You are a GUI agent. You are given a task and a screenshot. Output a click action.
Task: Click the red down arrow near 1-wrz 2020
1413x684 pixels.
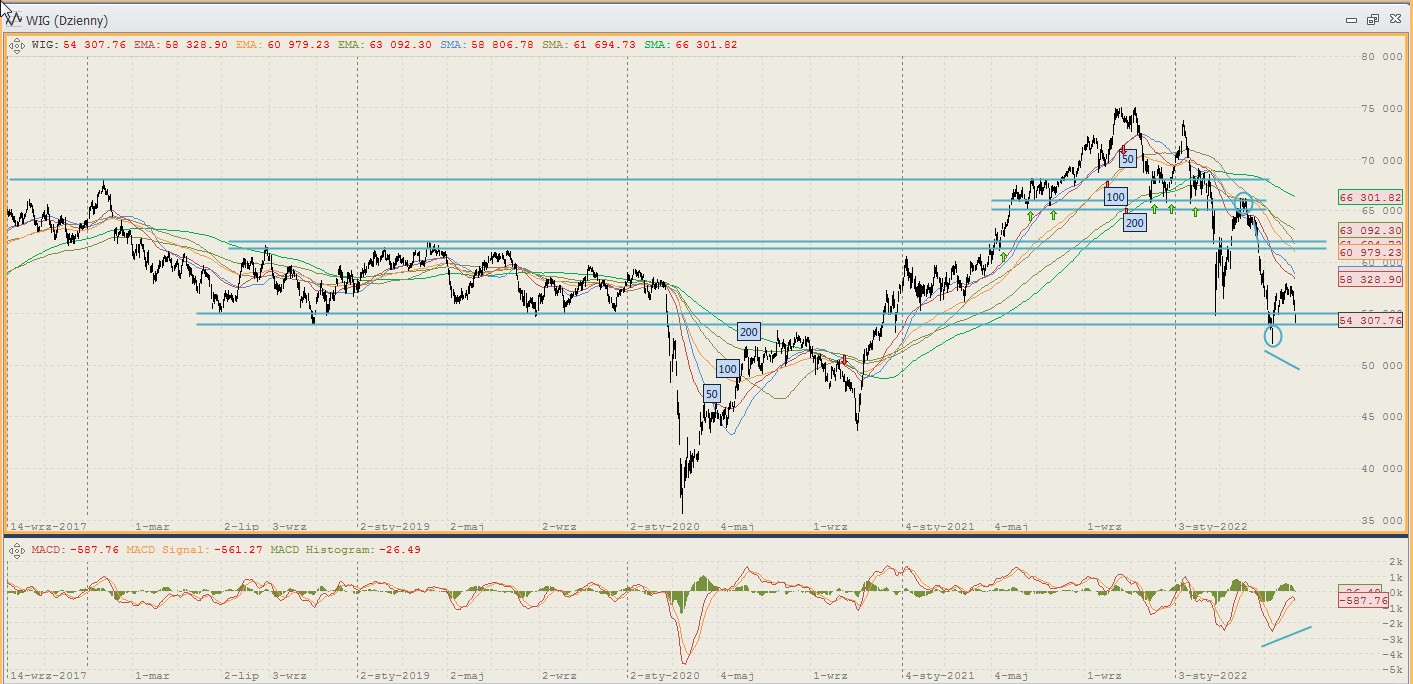click(x=844, y=360)
